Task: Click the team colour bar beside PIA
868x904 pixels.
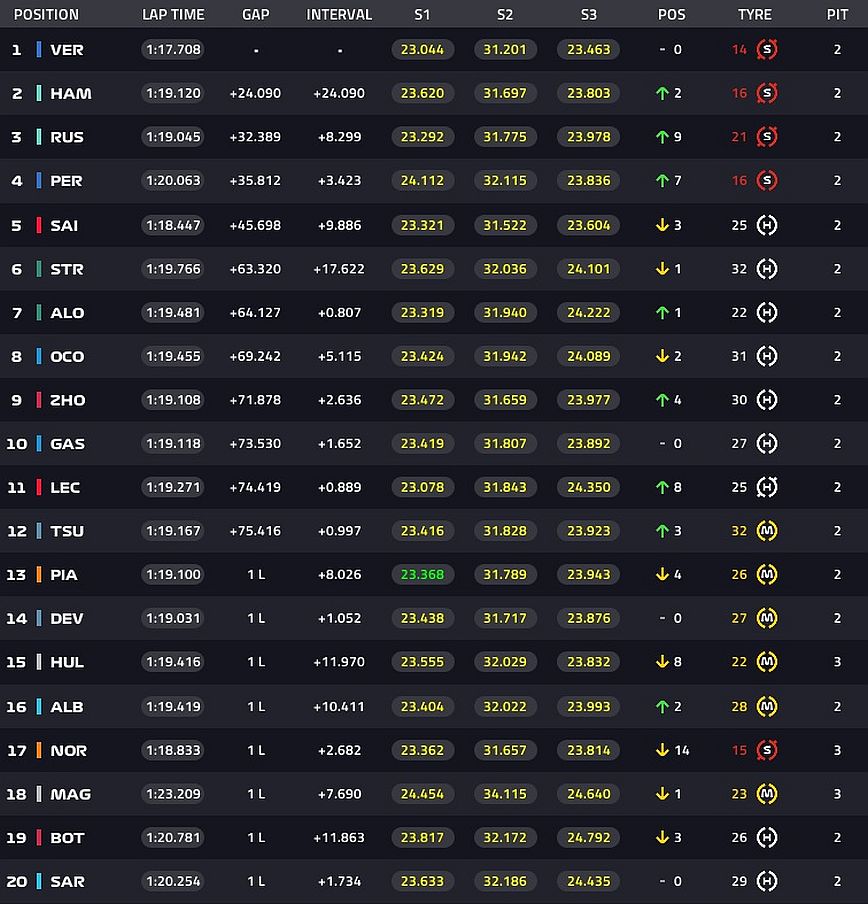Action: [x=39, y=575]
